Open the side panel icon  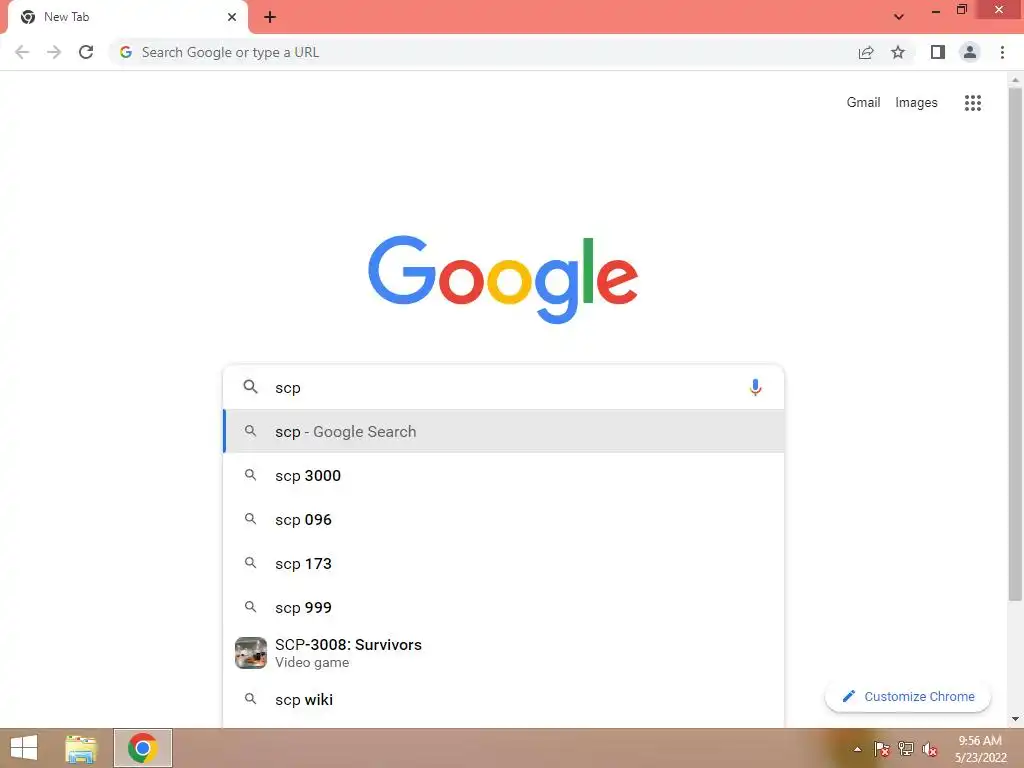pyautogui.click(x=938, y=52)
